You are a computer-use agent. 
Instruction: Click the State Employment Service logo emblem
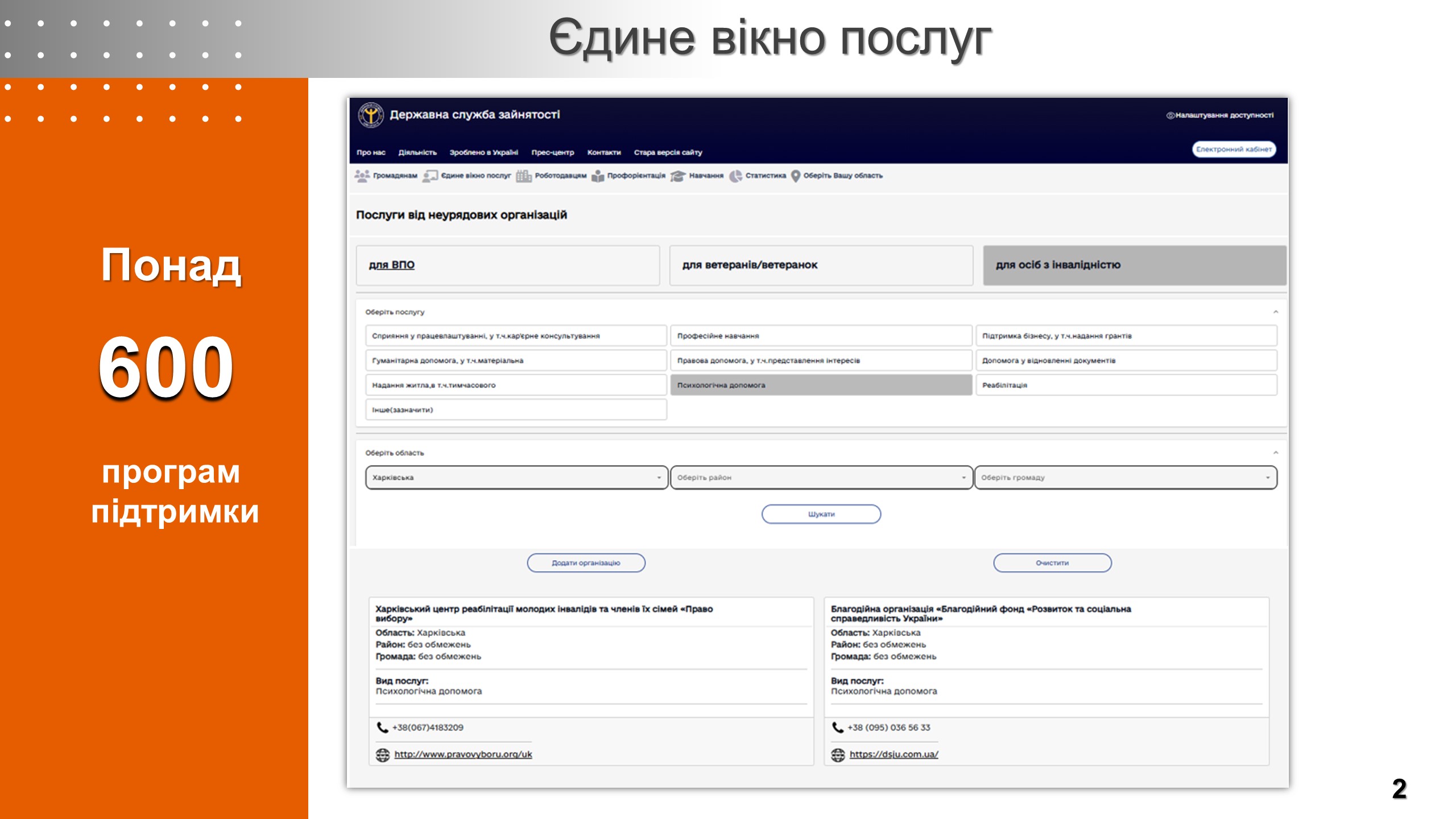coord(370,115)
